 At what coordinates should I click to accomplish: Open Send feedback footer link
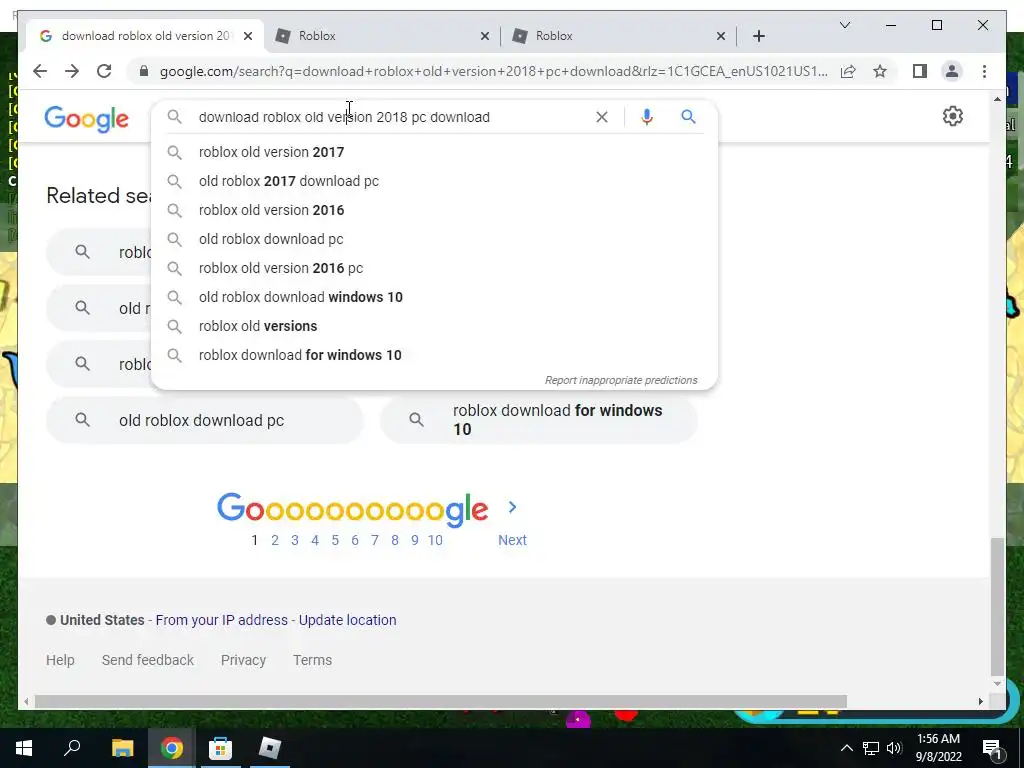[x=148, y=660]
